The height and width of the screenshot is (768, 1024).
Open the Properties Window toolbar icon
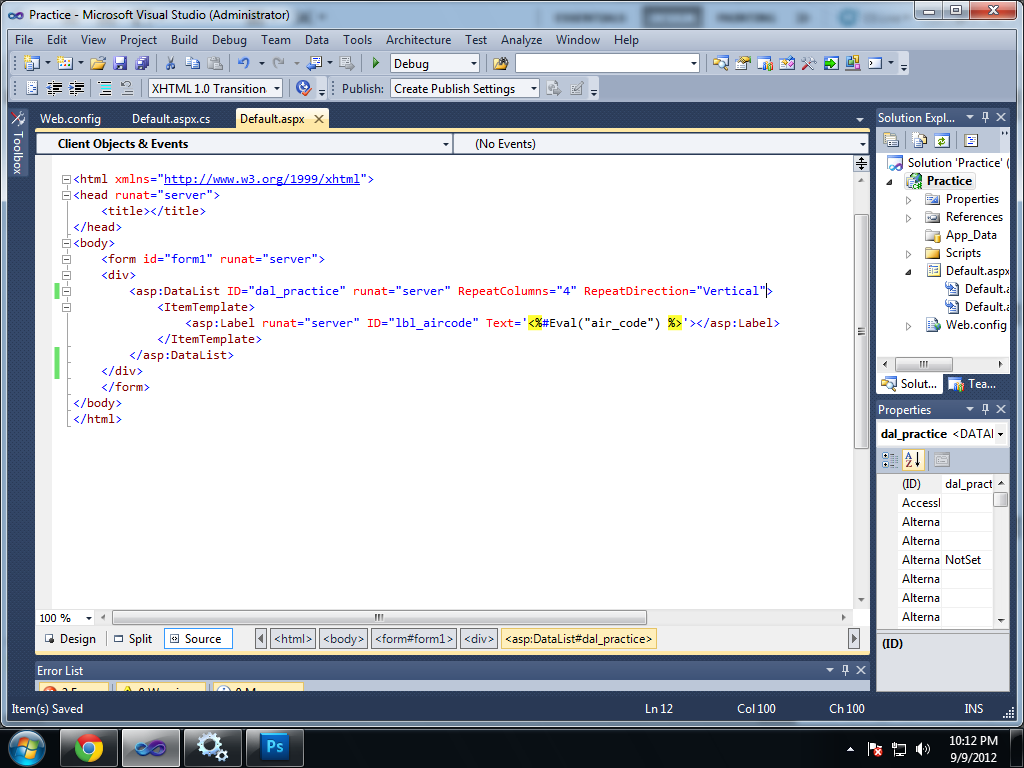[743, 63]
